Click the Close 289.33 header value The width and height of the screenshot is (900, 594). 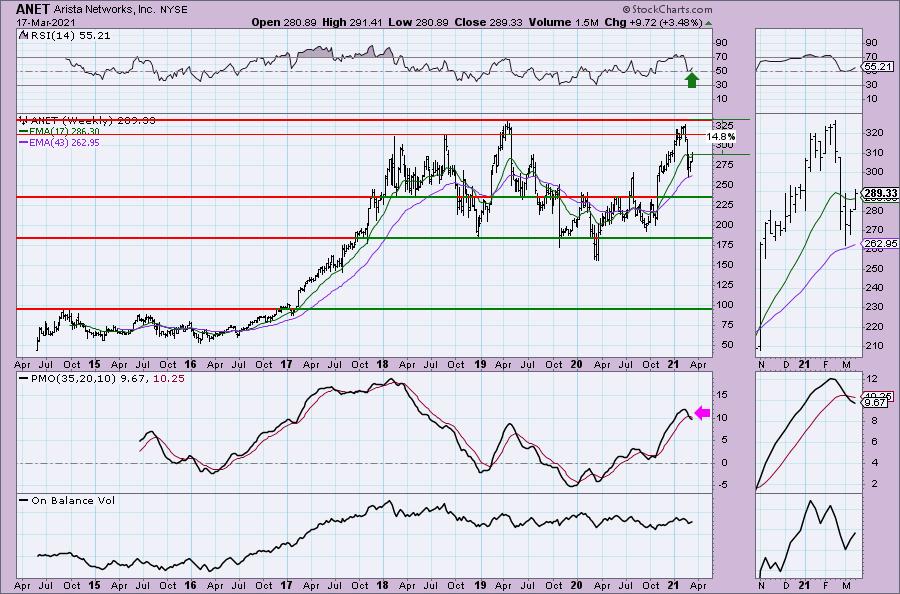point(488,22)
